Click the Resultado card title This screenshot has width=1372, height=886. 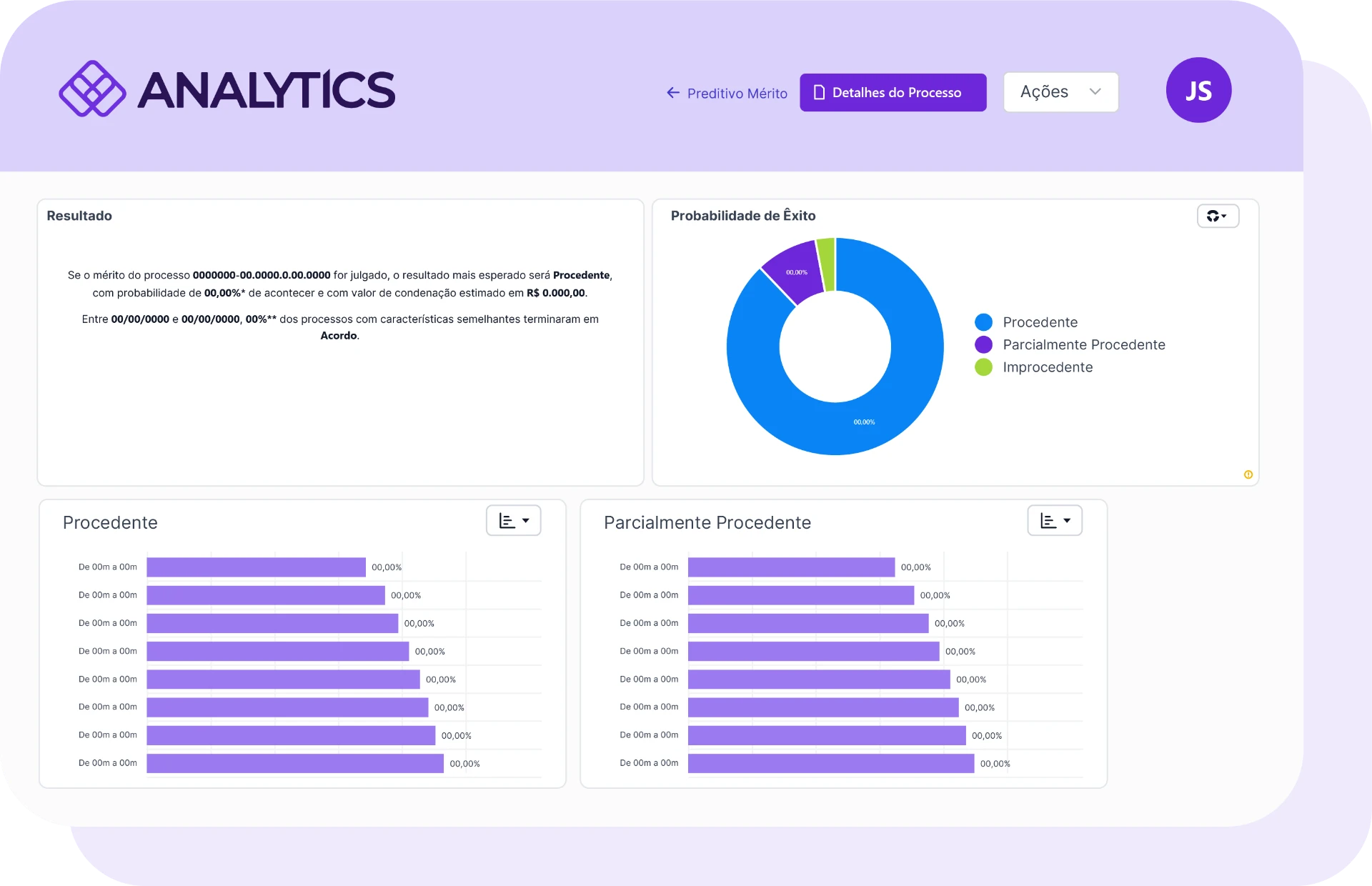click(79, 216)
